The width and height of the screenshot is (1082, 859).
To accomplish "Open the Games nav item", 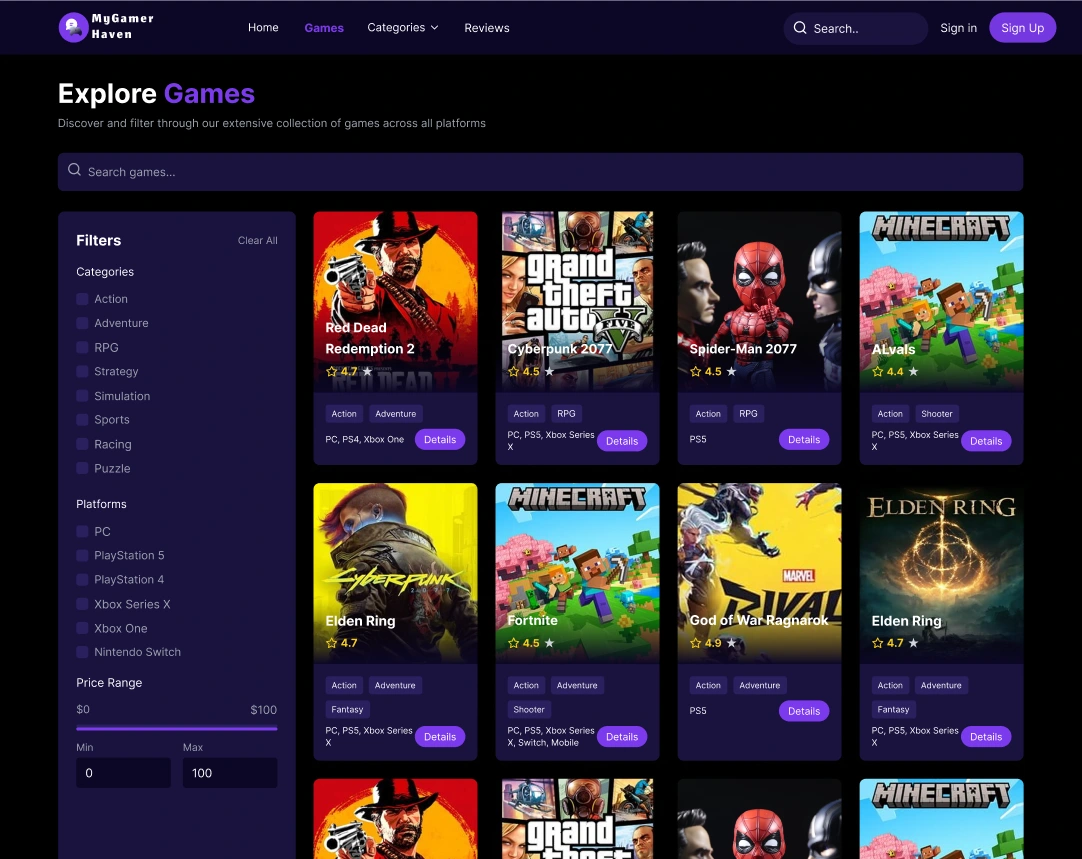I will pos(324,28).
